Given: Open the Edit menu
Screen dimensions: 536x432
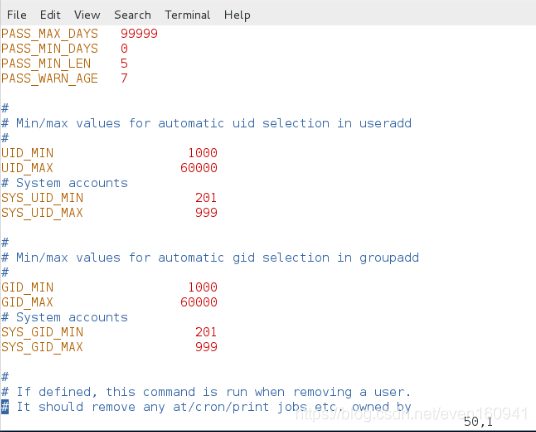Looking at the screenshot, I should click(x=50, y=15).
